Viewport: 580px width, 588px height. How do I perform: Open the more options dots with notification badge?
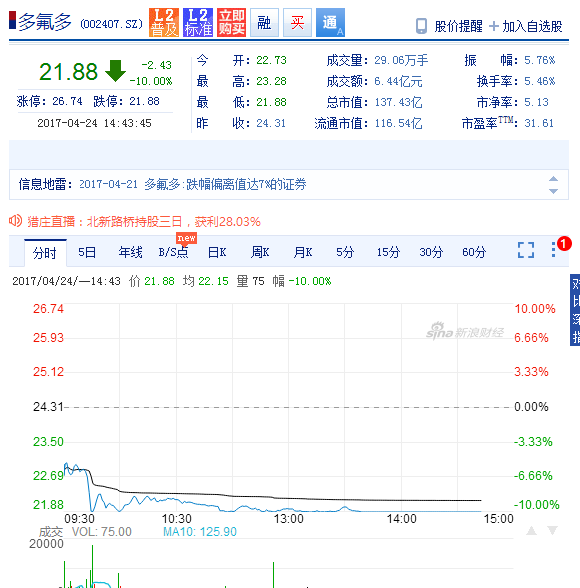[x=553, y=249]
